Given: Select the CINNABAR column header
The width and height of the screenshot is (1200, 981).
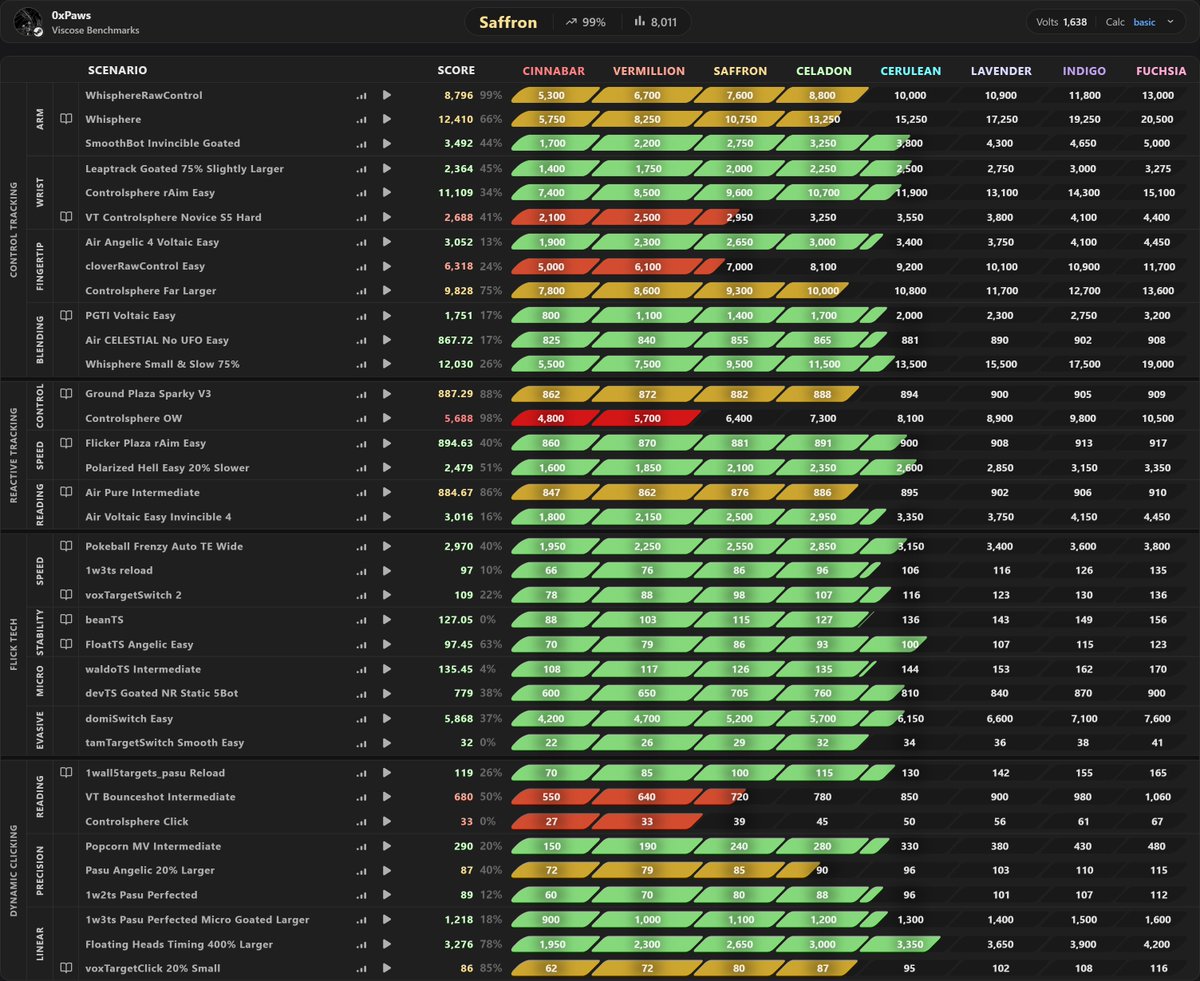Looking at the screenshot, I should click(554, 71).
